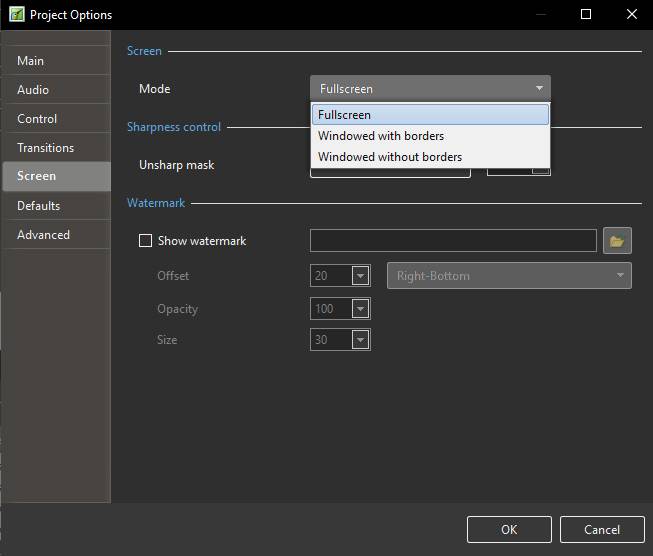Maximize the Project Options window
The height and width of the screenshot is (556, 653).
coord(586,15)
